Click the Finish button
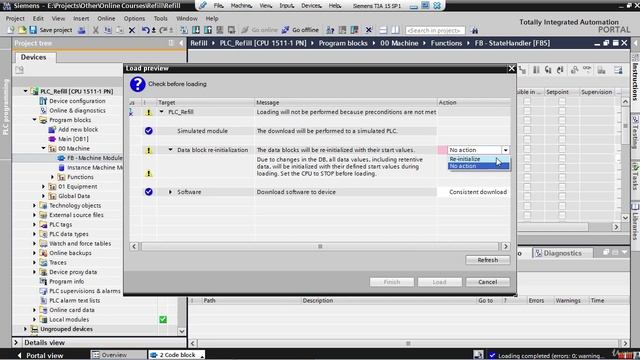The image size is (640, 360). tap(392, 282)
